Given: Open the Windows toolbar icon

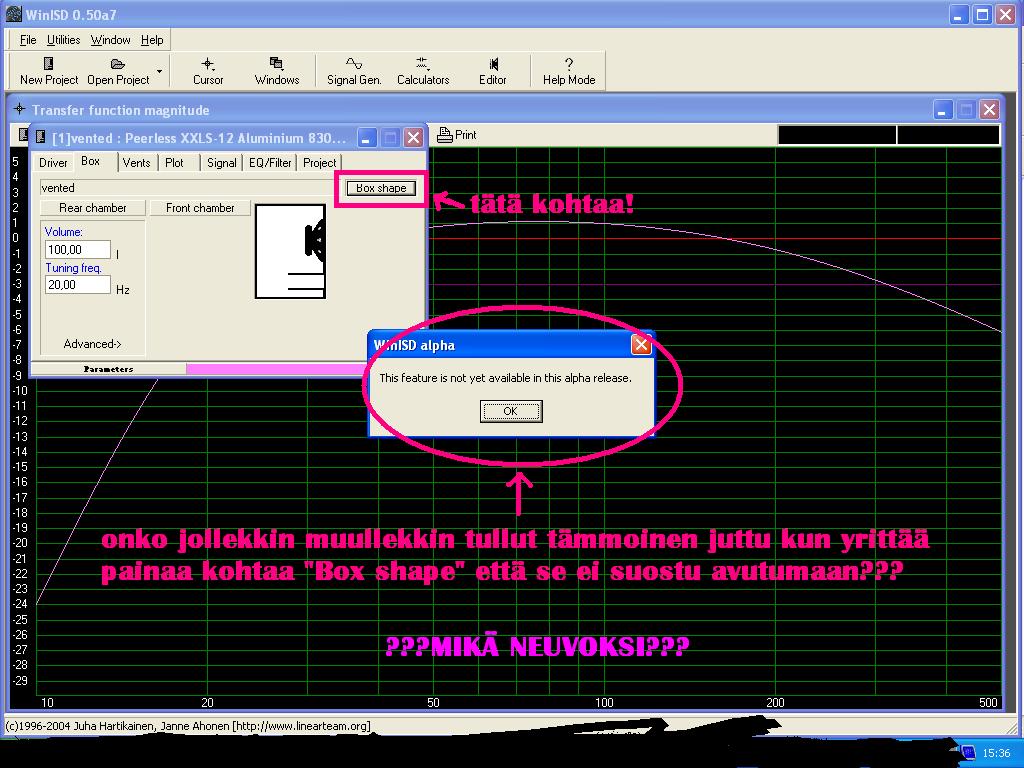Looking at the screenshot, I should (x=277, y=64).
